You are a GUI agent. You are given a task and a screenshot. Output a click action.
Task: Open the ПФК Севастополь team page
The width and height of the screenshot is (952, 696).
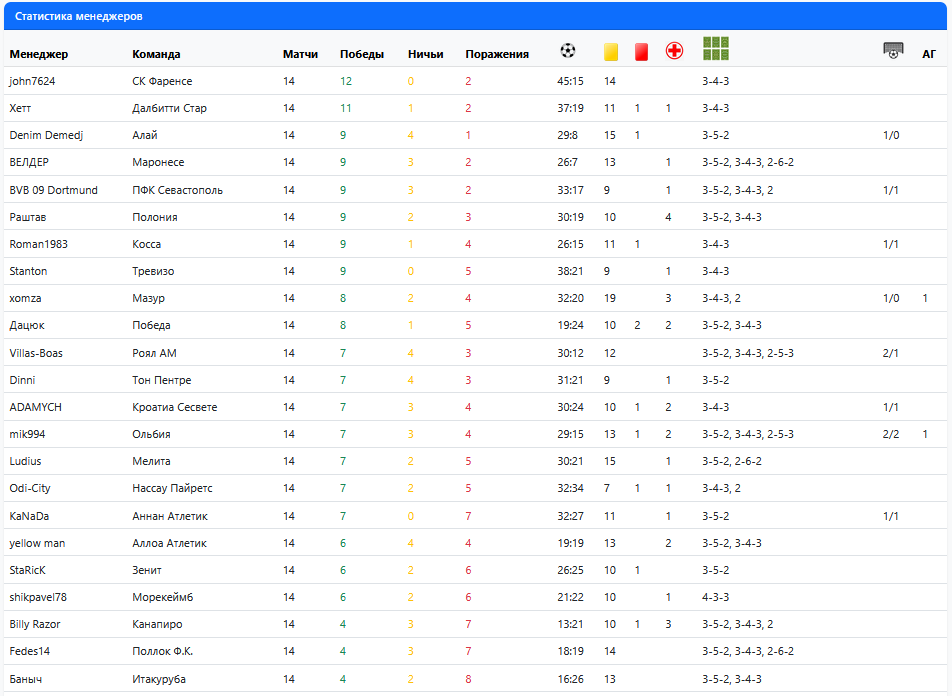(177, 190)
